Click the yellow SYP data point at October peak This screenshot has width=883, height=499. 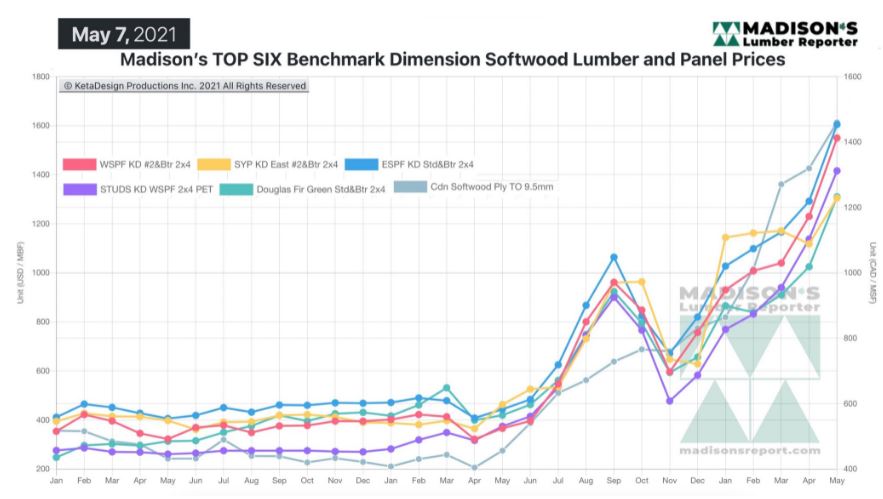[x=641, y=282]
